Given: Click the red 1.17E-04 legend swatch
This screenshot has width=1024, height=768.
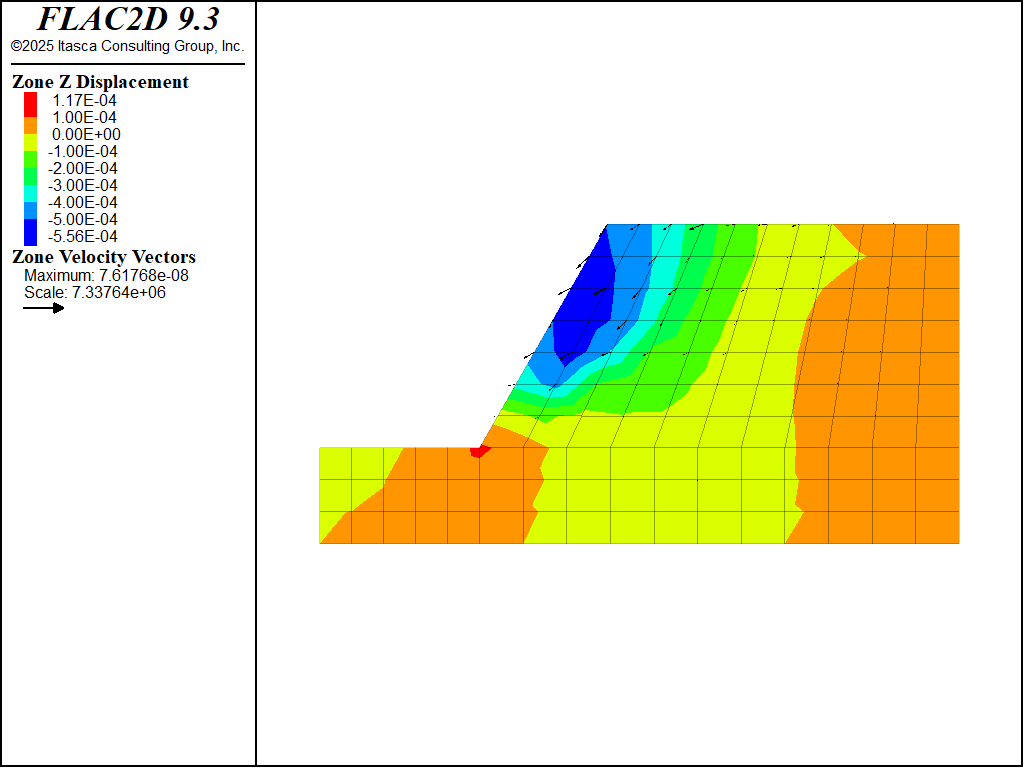Looking at the screenshot, I should (x=31, y=101).
